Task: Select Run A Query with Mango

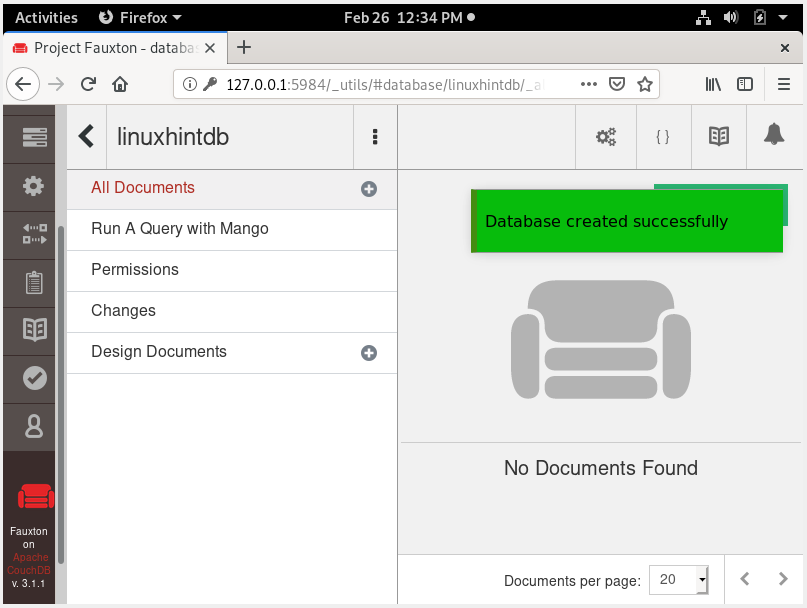Action: (x=180, y=229)
